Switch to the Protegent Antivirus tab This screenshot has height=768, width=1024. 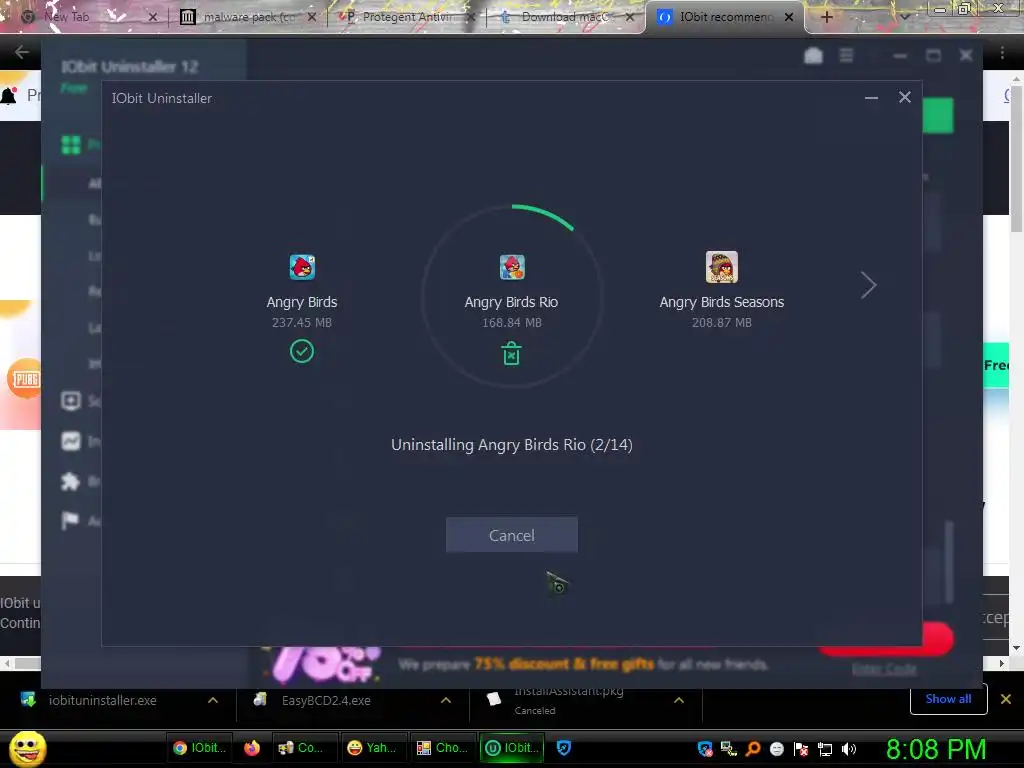point(408,17)
